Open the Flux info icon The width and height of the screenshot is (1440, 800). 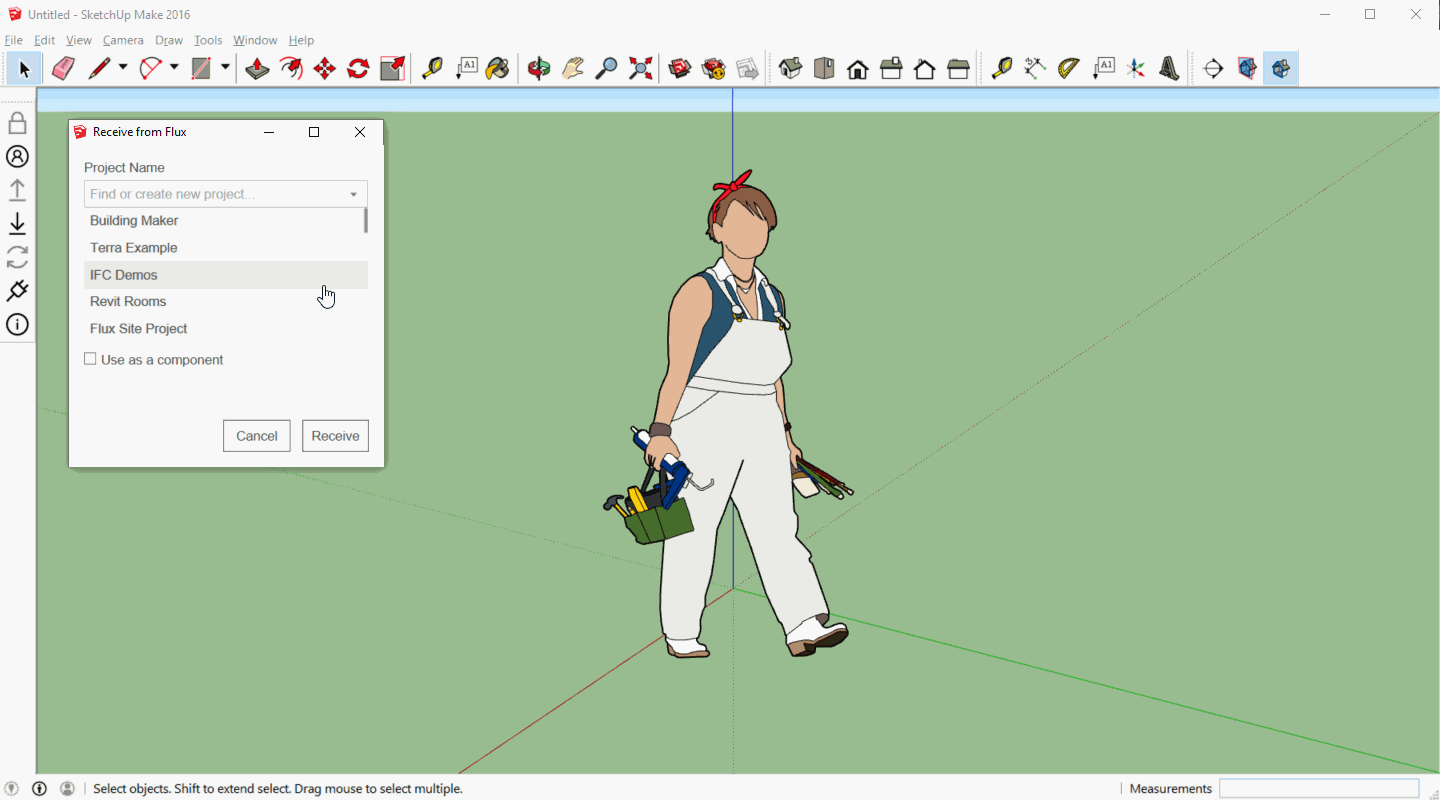click(17, 324)
